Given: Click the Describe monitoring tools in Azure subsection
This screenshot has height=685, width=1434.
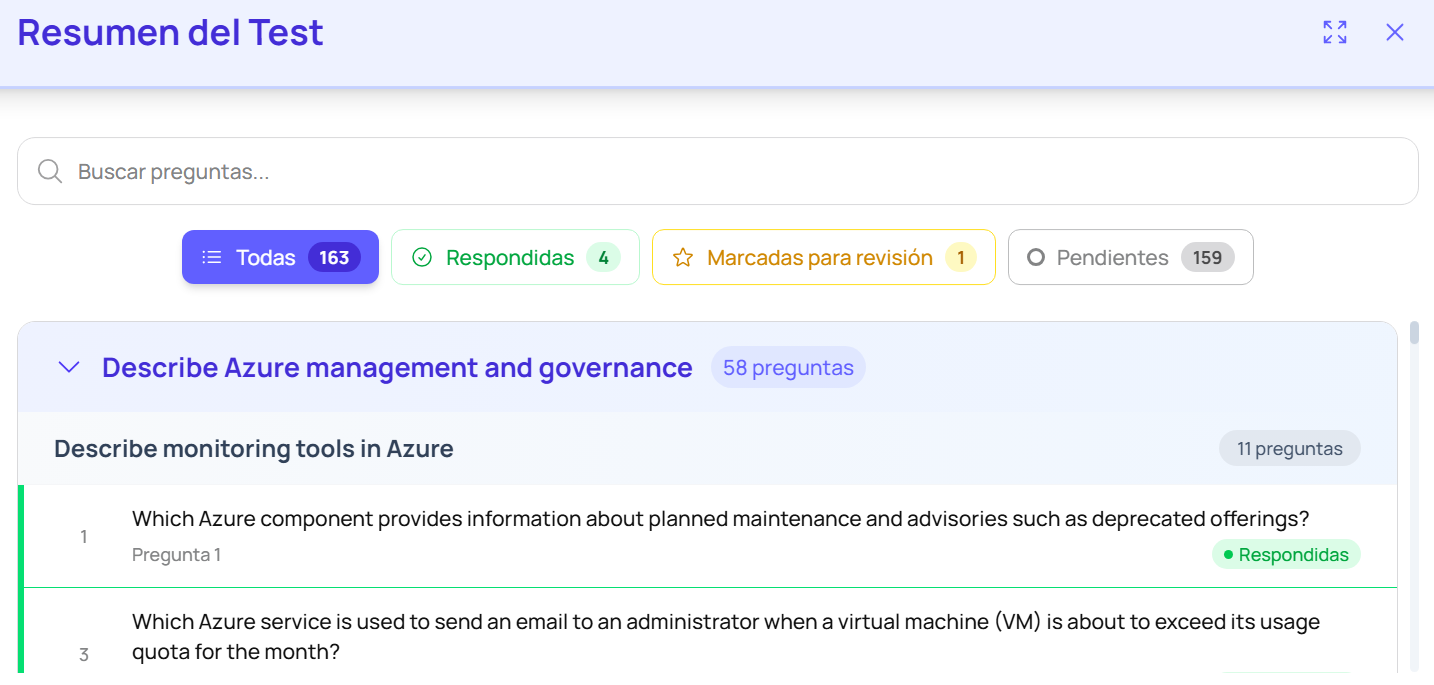Looking at the screenshot, I should tap(254, 449).
